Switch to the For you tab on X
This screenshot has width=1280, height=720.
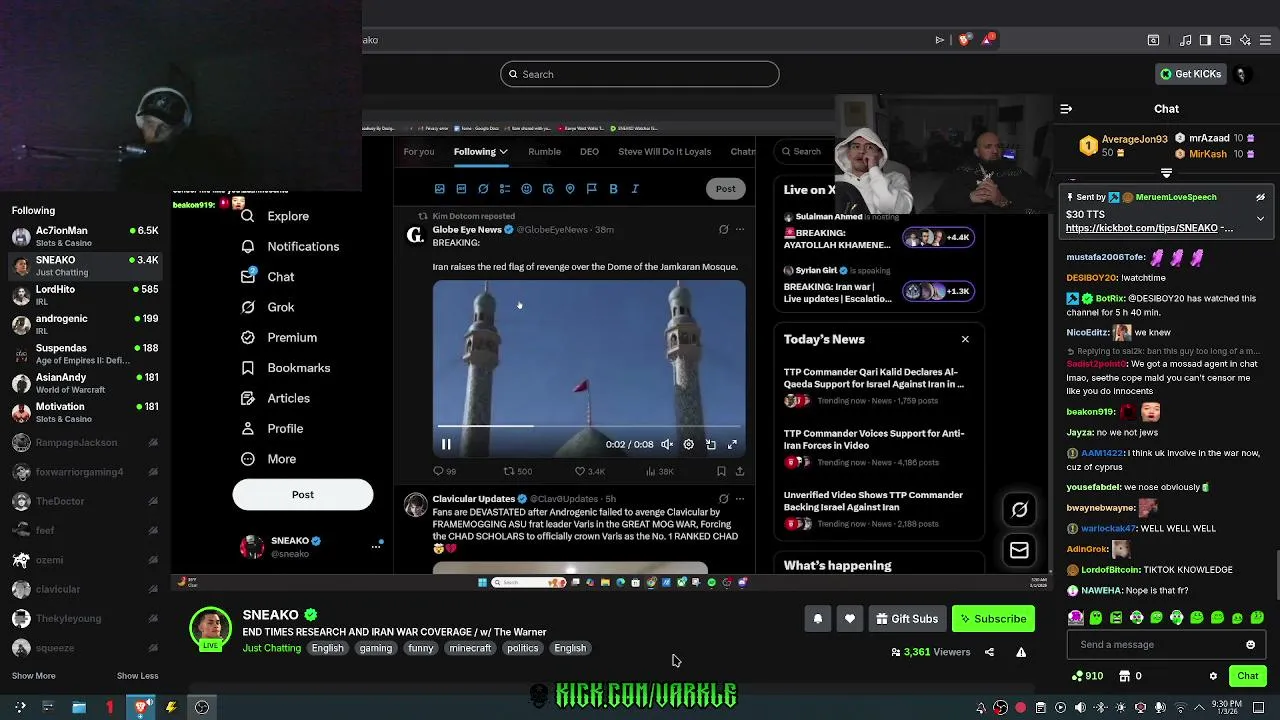click(419, 152)
